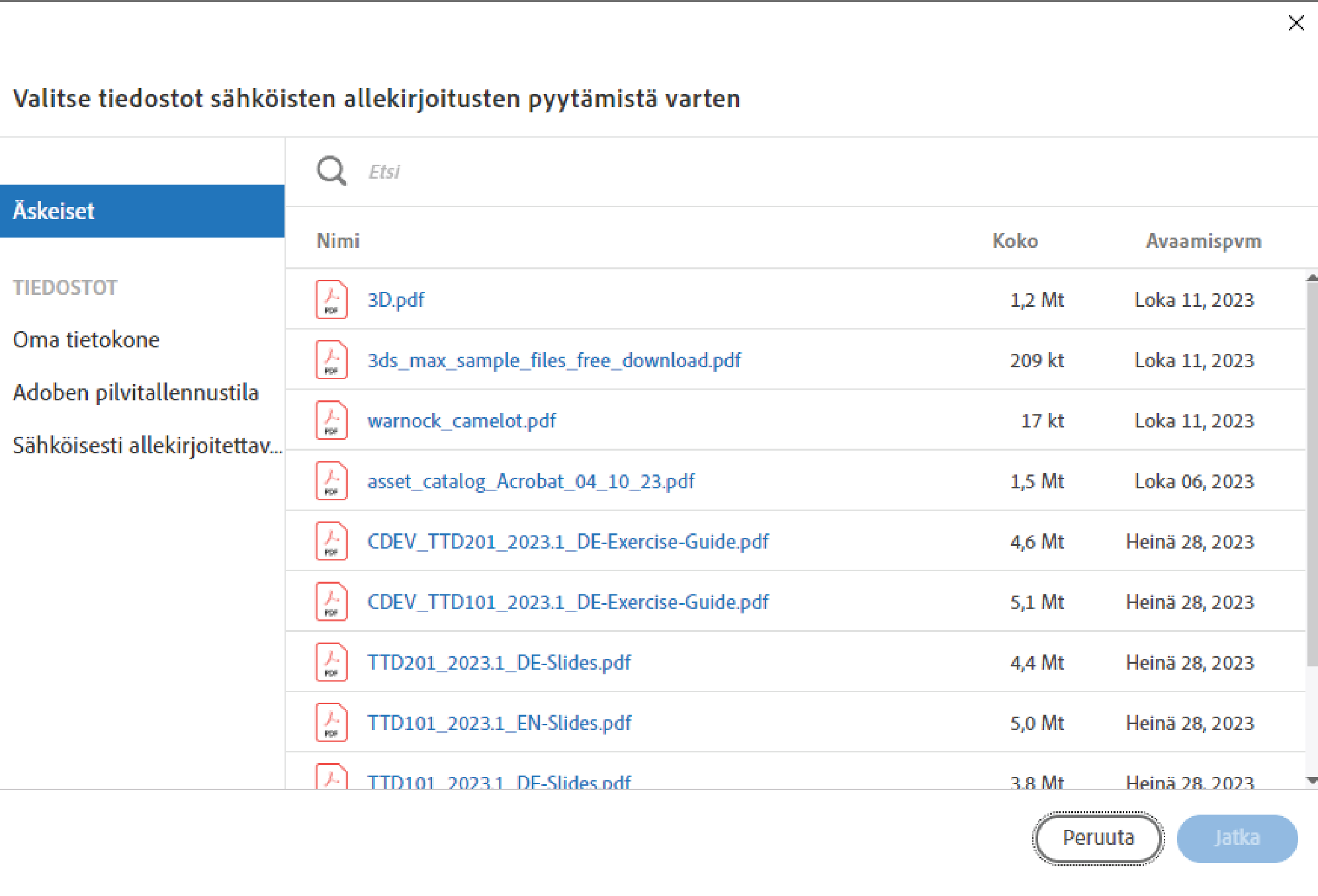Open Oma tietokone file source
This screenshot has width=1318, height=896.
click(86, 339)
